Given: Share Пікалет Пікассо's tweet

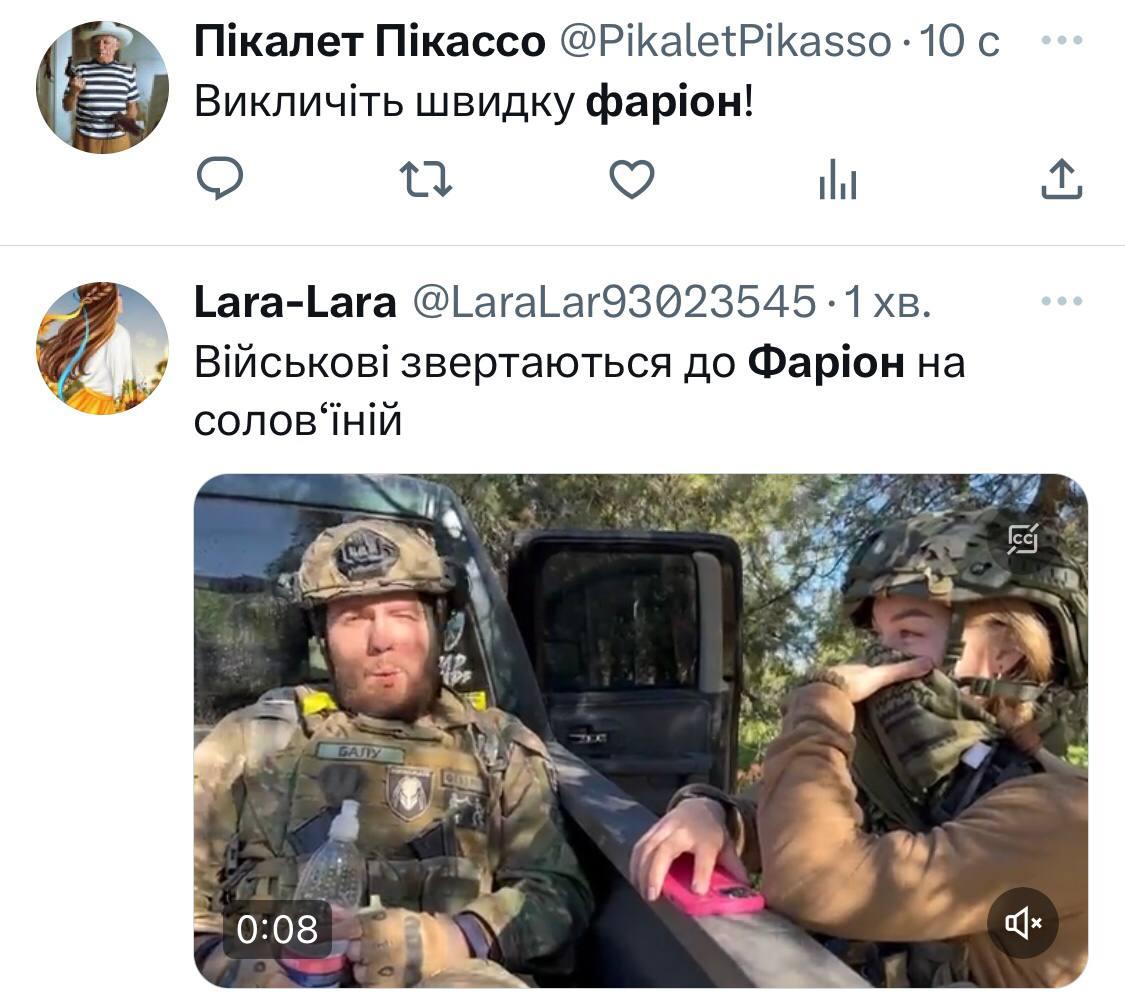Looking at the screenshot, I should pos(1062,179).
